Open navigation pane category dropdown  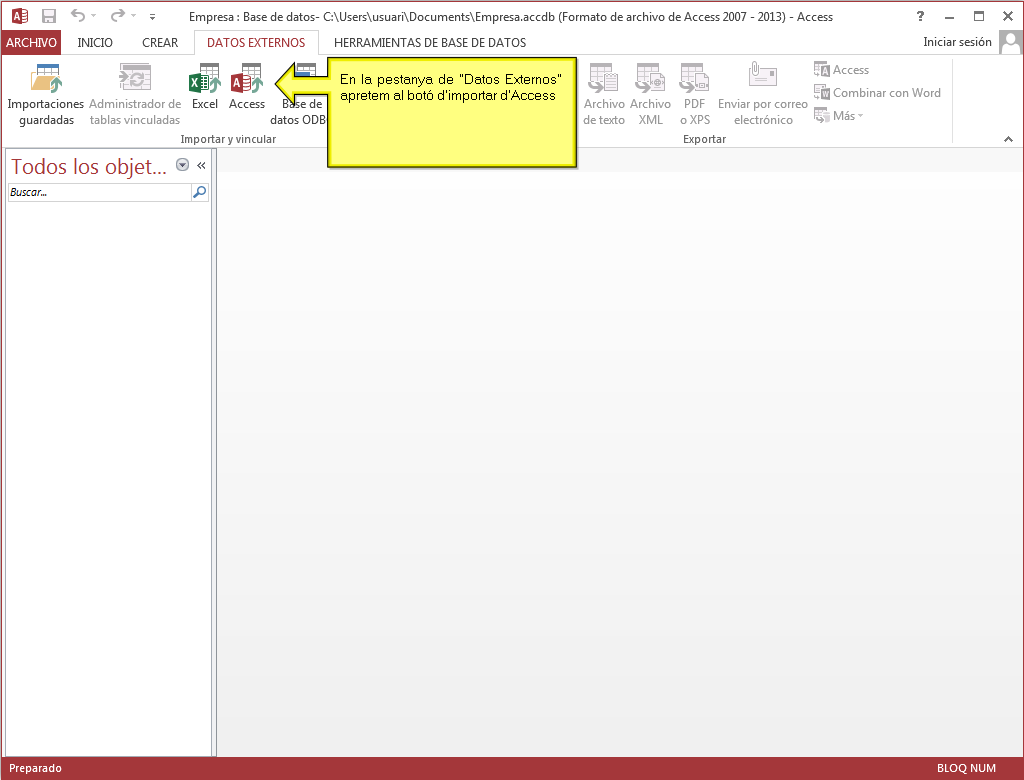pos(183,165)
